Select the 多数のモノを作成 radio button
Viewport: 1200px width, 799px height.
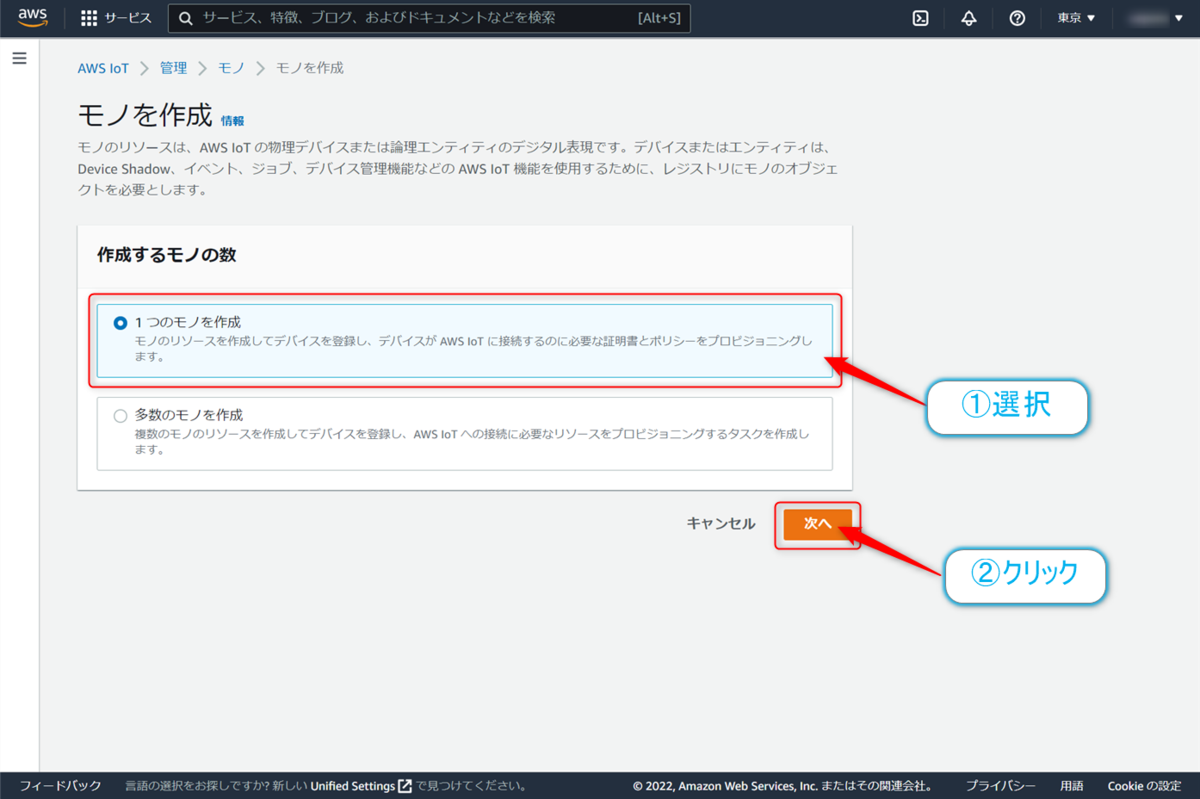tap(121, 415)
